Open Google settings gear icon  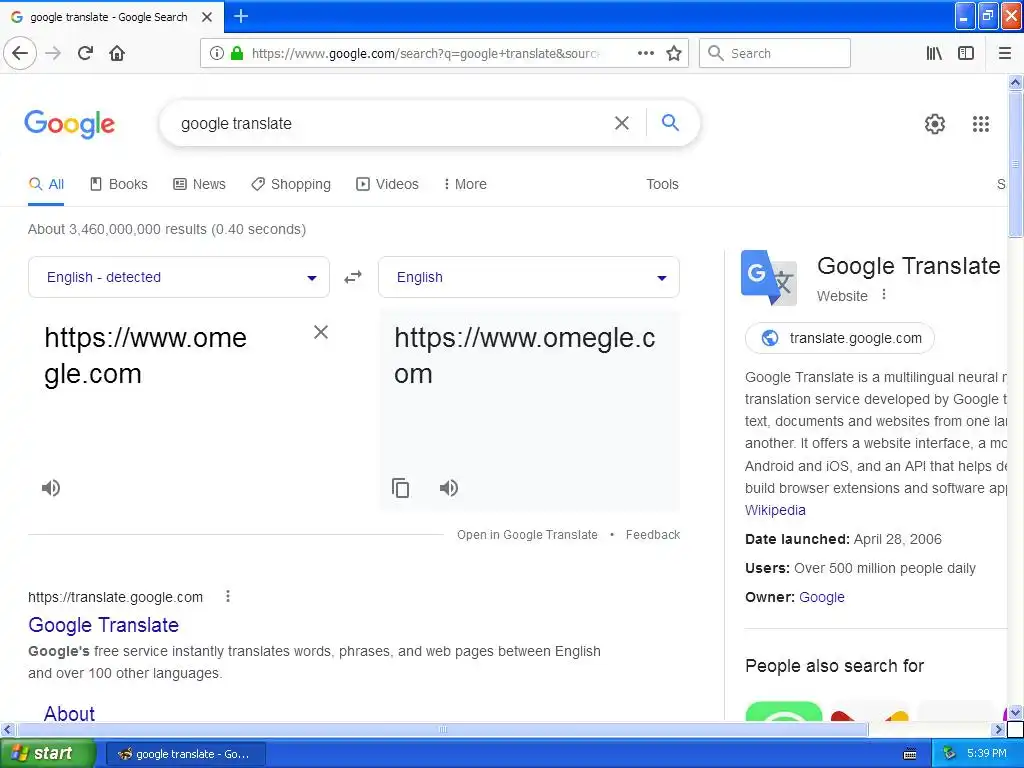[935, 123]
